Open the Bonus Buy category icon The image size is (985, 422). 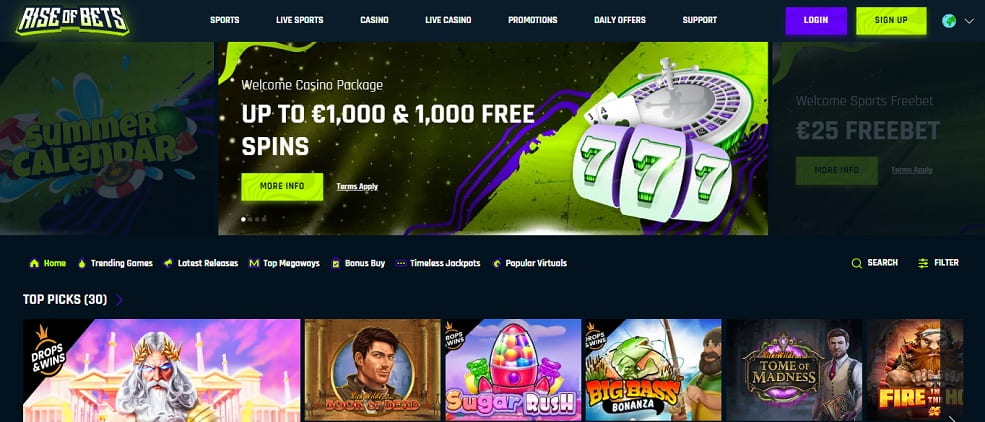pyautogui.click(x=335, y=263)
